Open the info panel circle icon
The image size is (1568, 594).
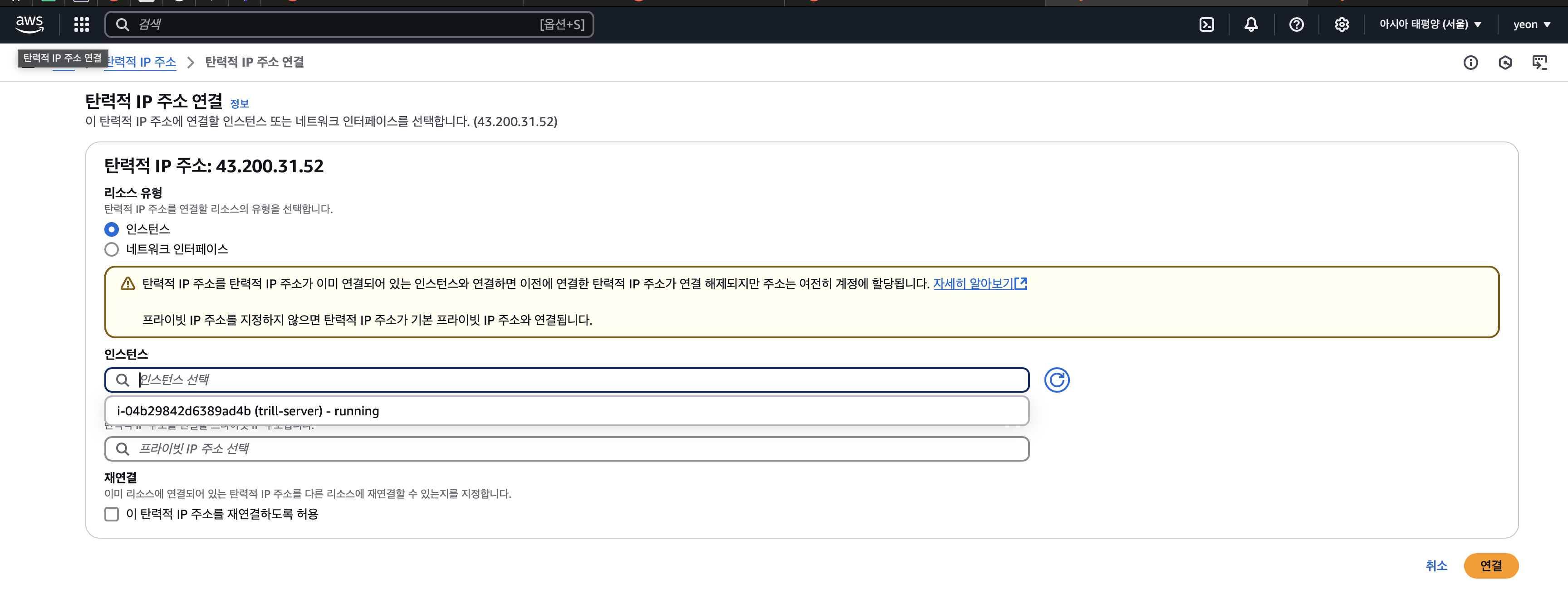[x=1470, y=62]
